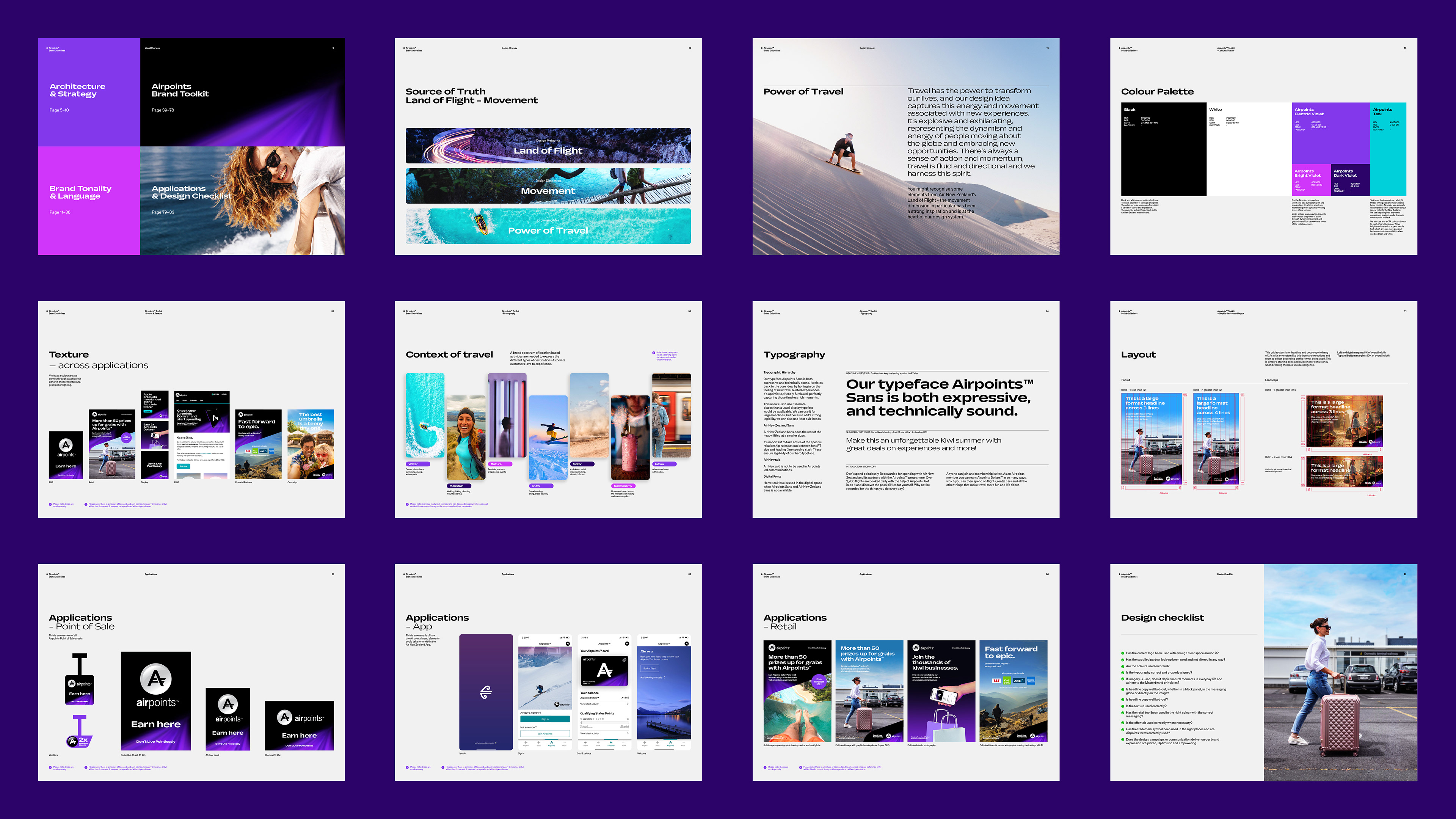1456x819 pixels.
Task: Click the Applications App heading
Action: pos(437,622)
